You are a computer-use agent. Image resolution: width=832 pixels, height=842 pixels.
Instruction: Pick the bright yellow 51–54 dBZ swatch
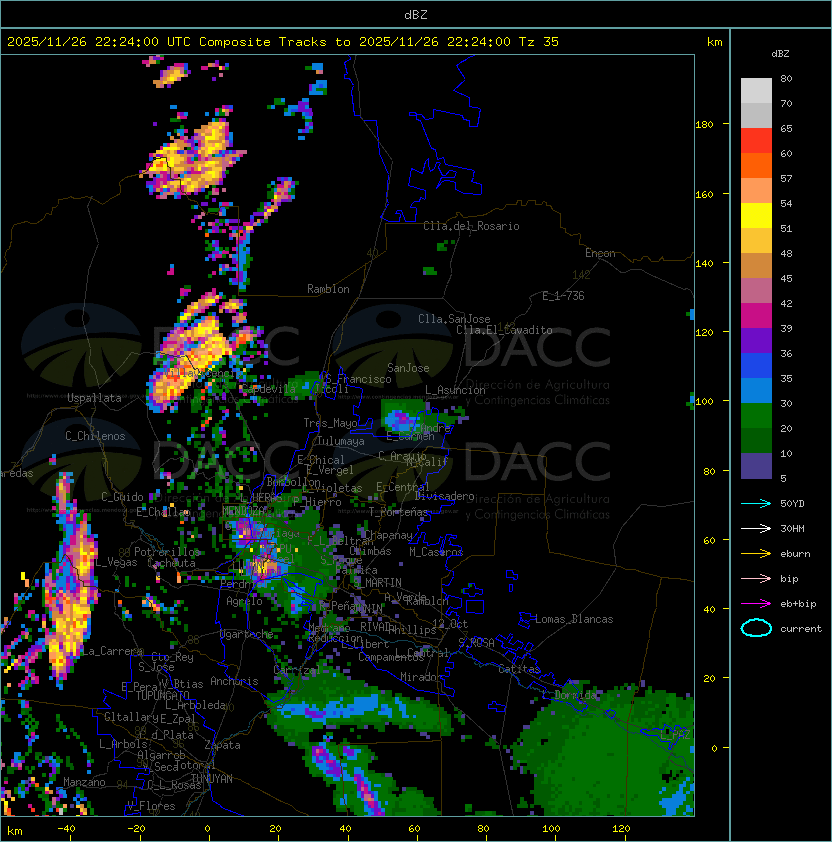point(756,215)
